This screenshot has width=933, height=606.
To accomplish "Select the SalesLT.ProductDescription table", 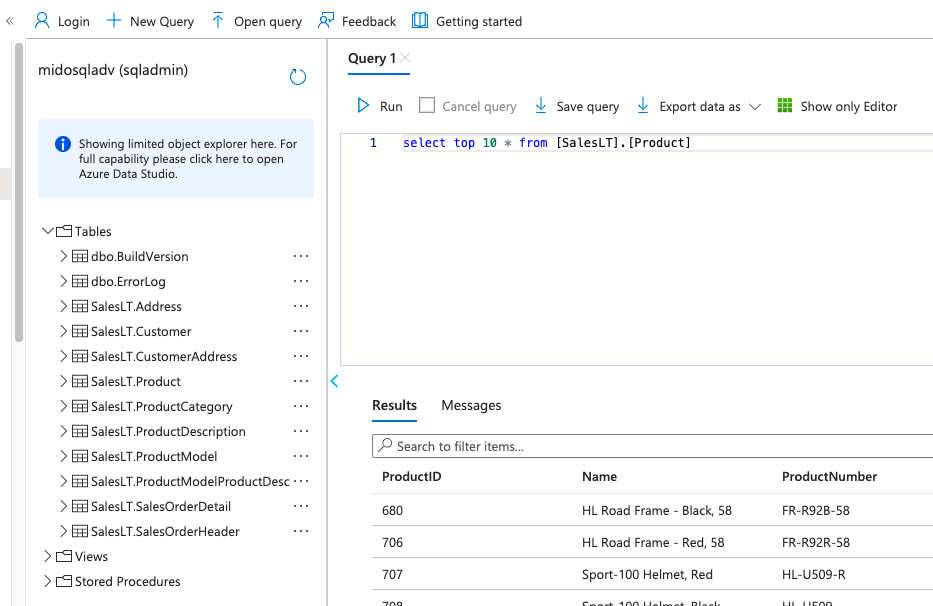I will [168, 432].
